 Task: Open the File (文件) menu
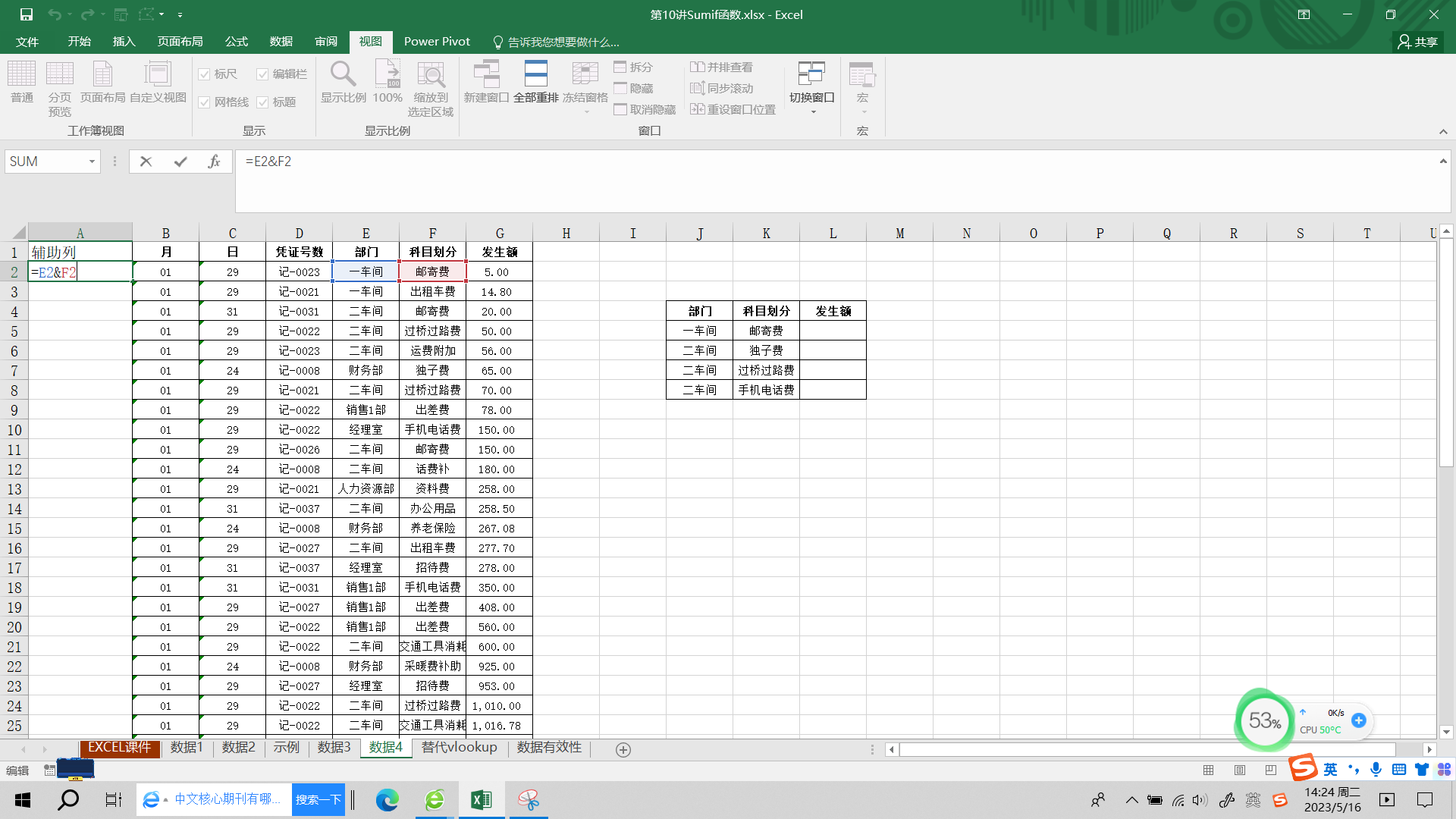point(27,42)
